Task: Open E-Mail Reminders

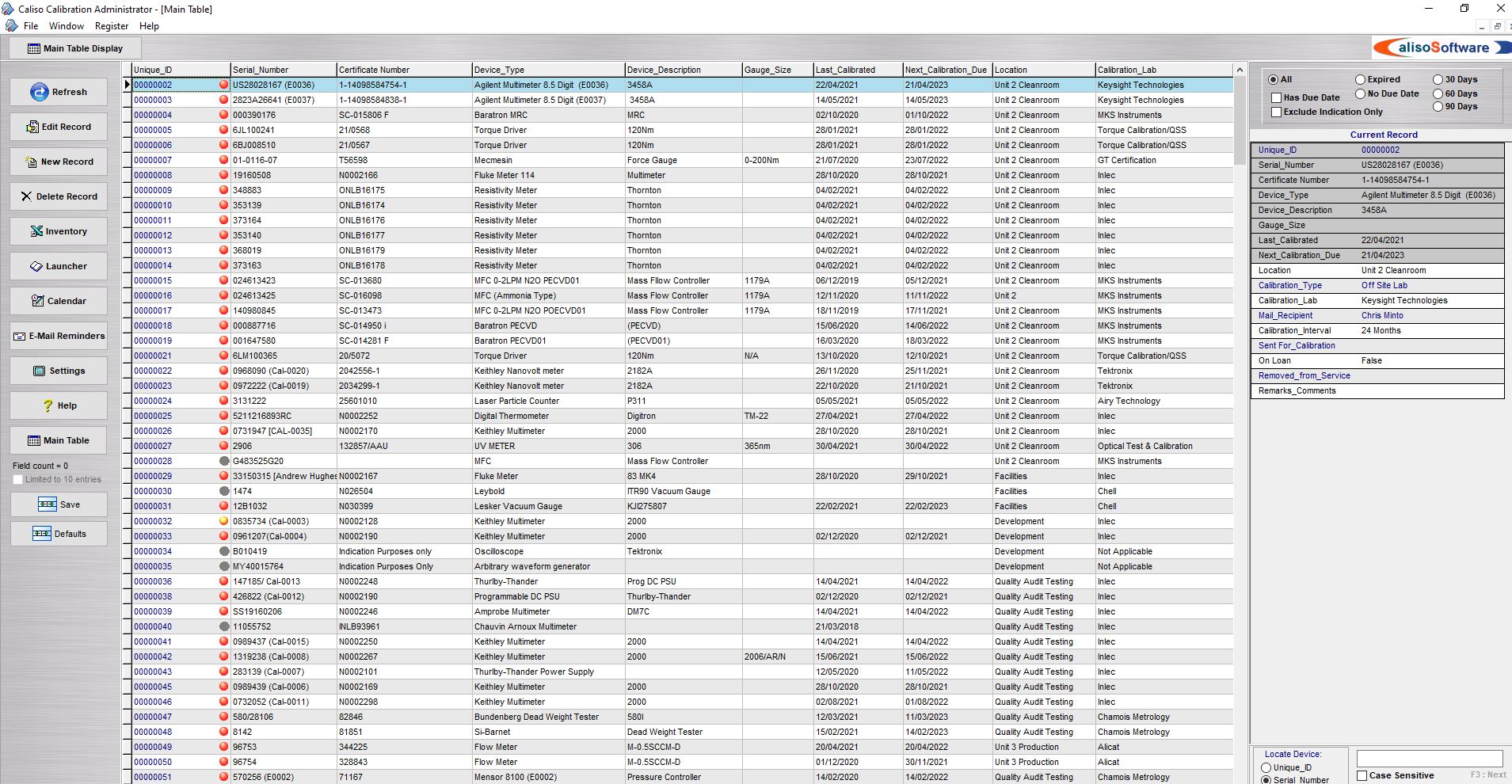Action: [59, 336]
